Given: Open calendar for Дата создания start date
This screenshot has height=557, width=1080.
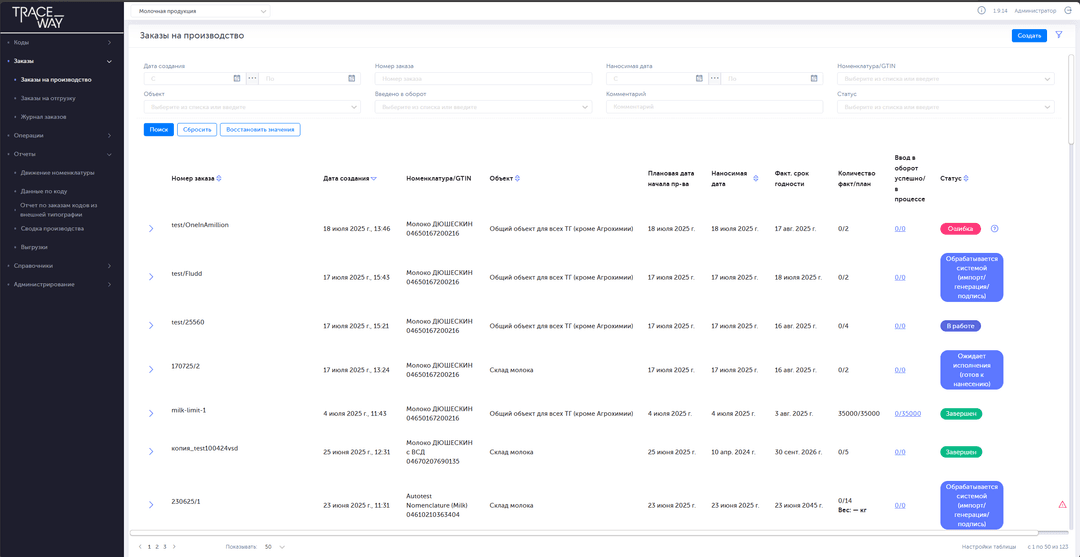Looking at the screenshot, I should (x=236, y=78).
